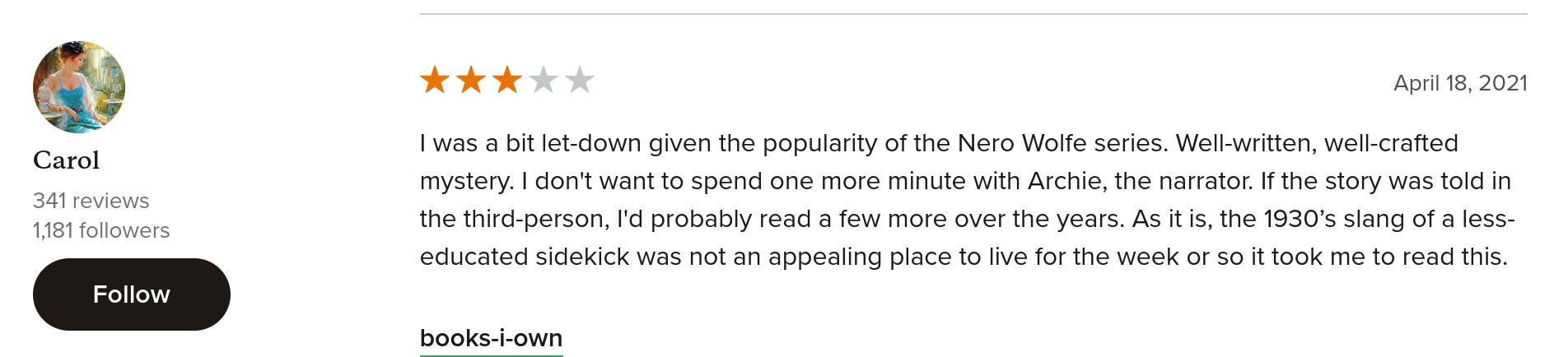Click the review line starting educated sidekick

click(964, 257)
